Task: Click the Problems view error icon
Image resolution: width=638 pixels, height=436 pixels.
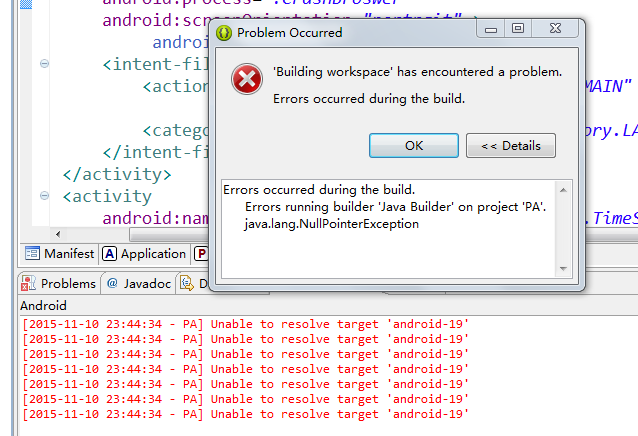Action: coord(28,283)
